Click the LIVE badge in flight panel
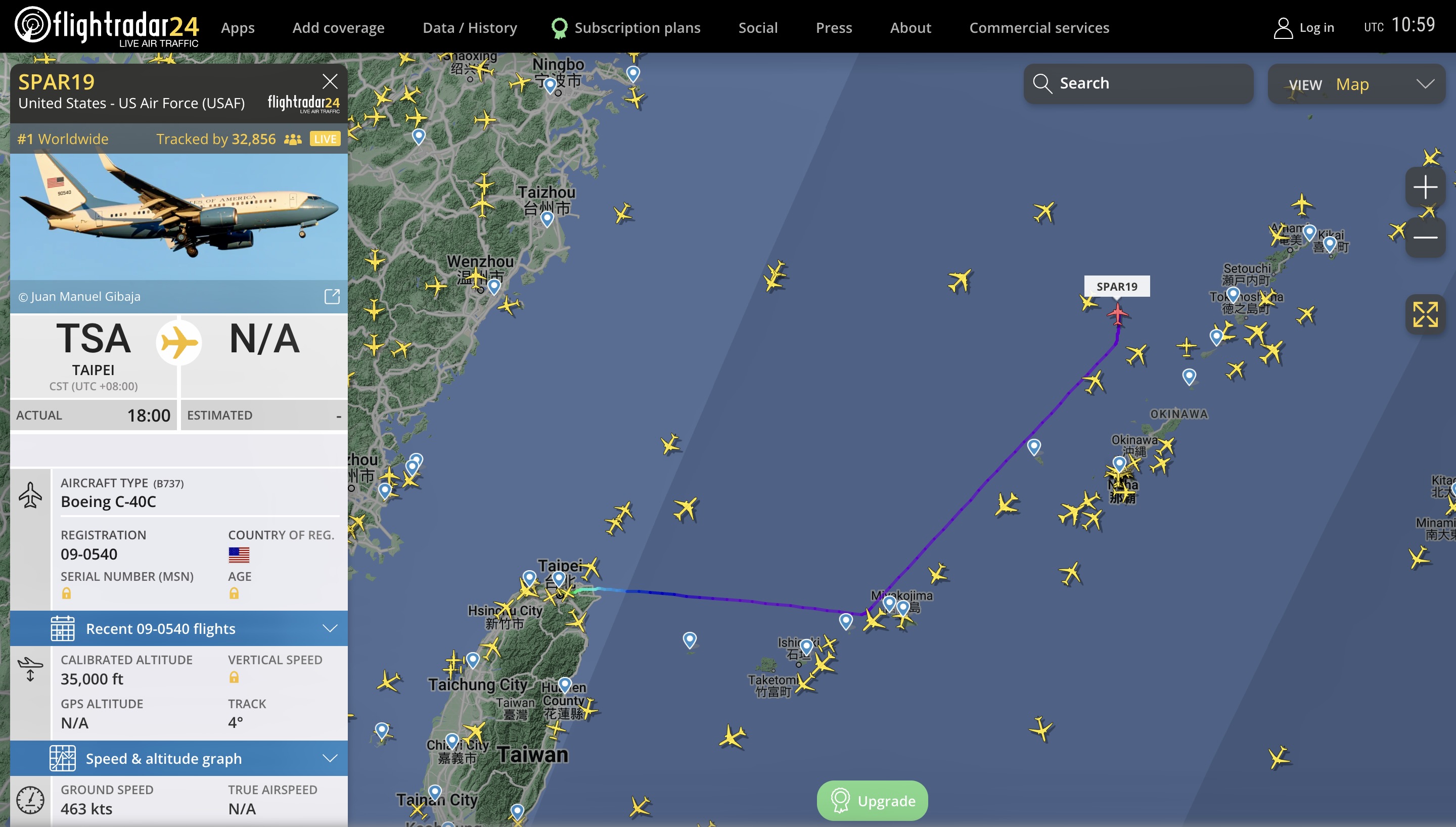The height and width of the screenshot is (827, 1456). coord(325,139)
